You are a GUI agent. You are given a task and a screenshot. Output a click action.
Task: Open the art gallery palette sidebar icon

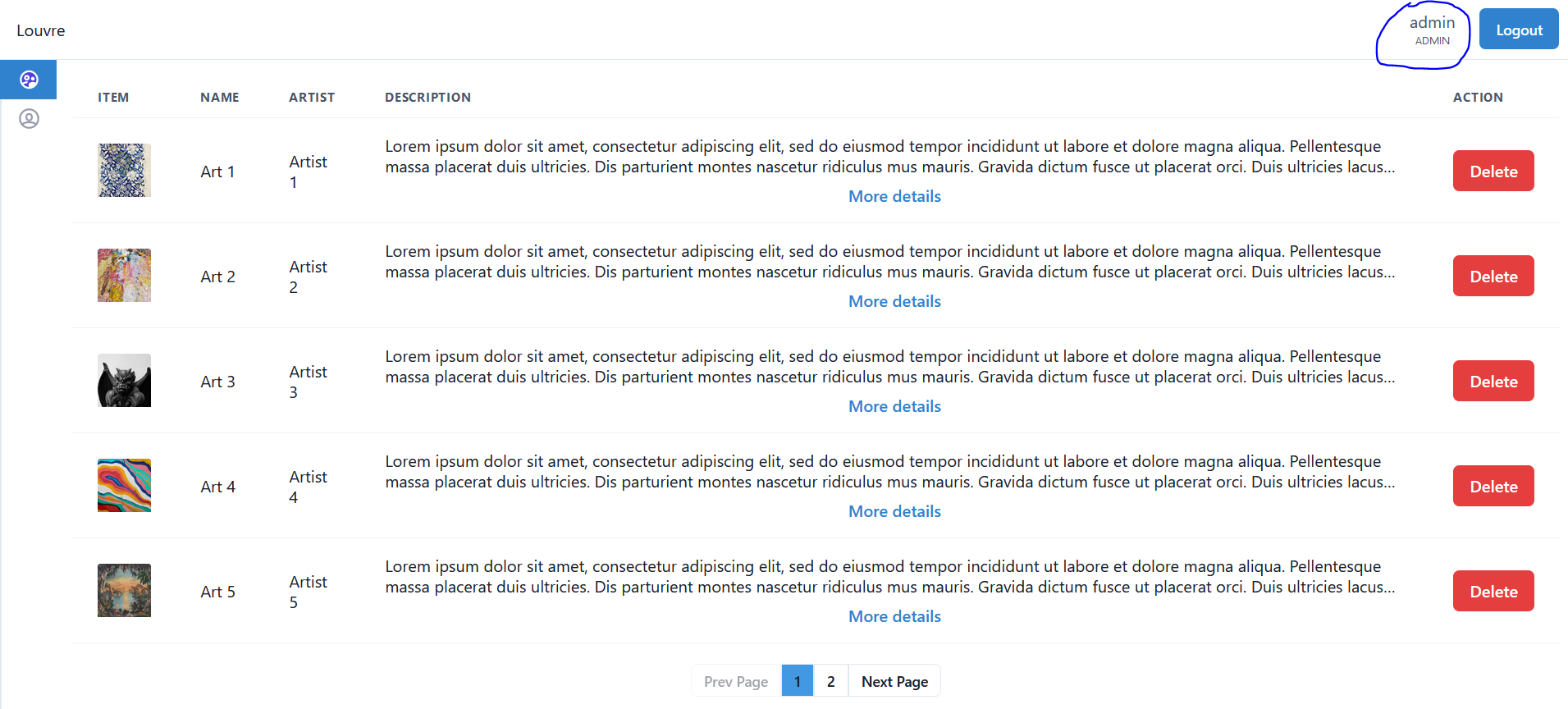tap(29, 80)
